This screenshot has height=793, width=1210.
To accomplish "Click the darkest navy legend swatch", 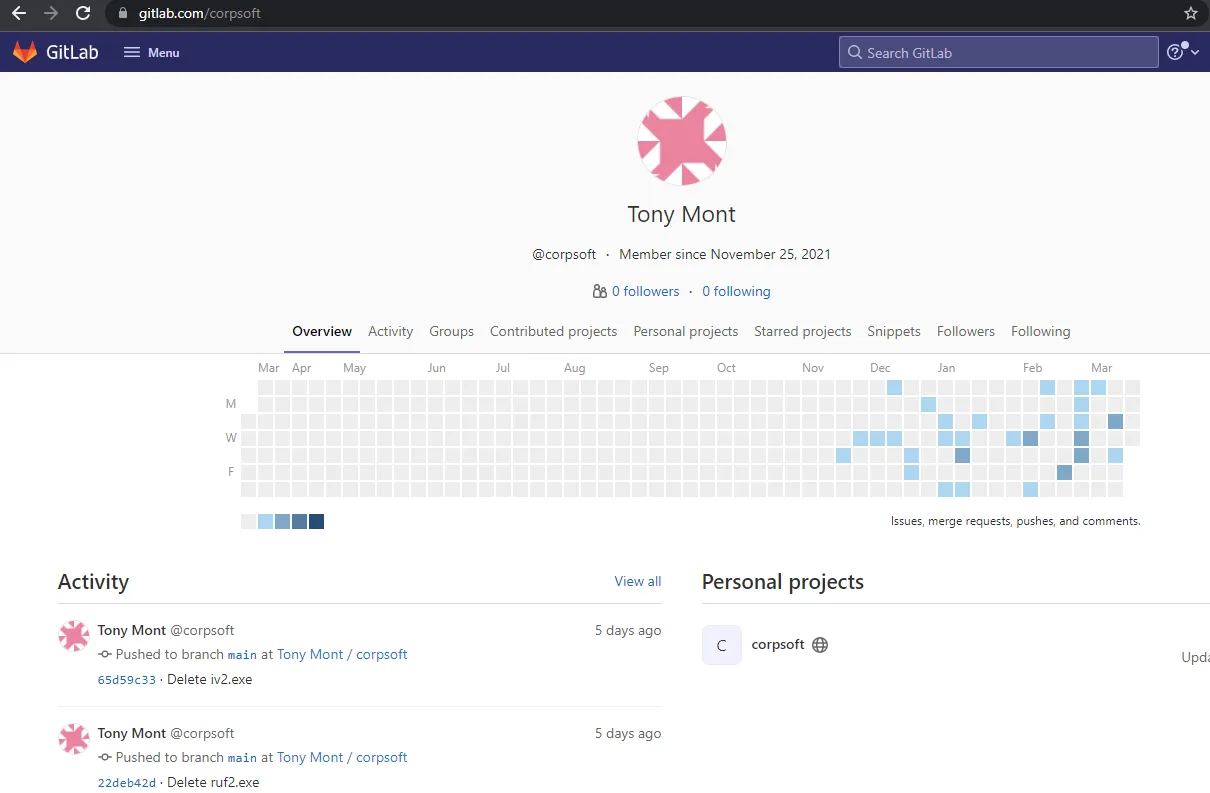I will (316, 521).
